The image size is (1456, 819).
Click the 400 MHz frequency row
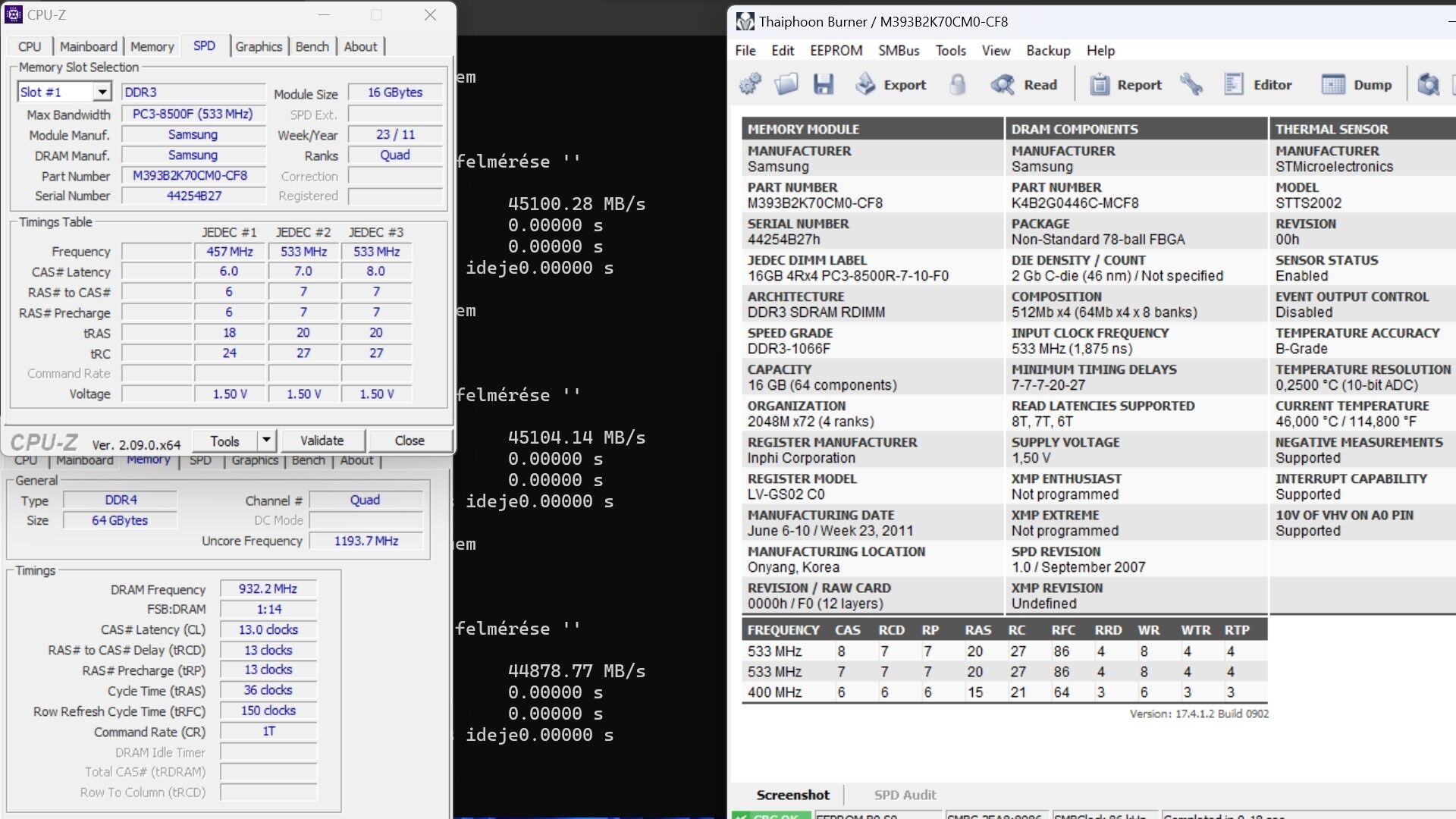coord(1005,692)
